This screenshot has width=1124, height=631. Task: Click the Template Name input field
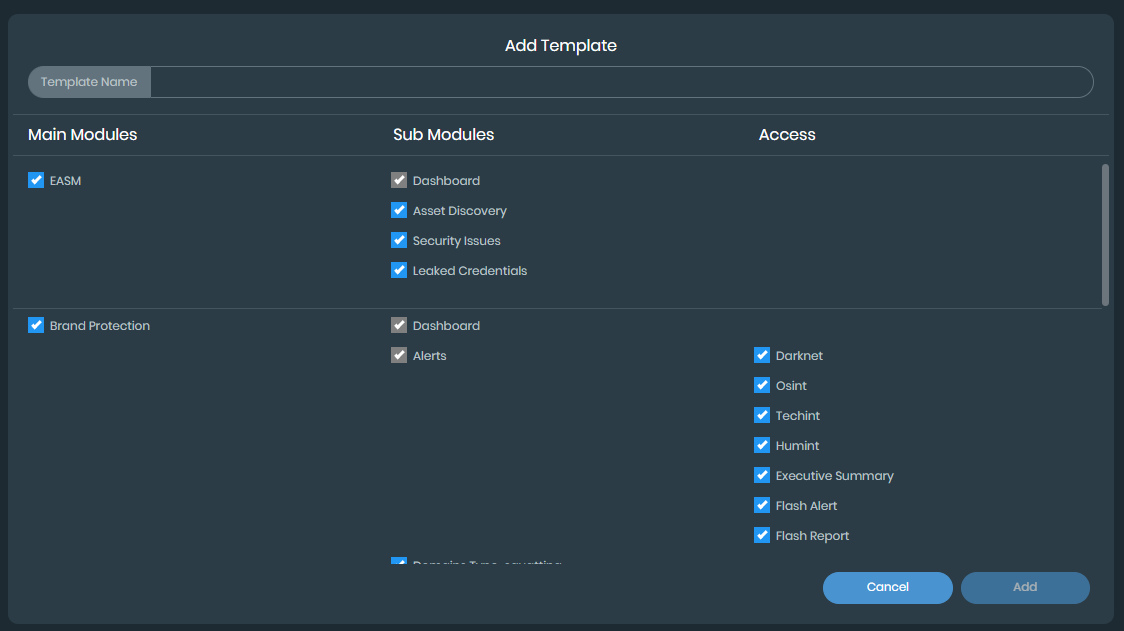tap(620, 82)
